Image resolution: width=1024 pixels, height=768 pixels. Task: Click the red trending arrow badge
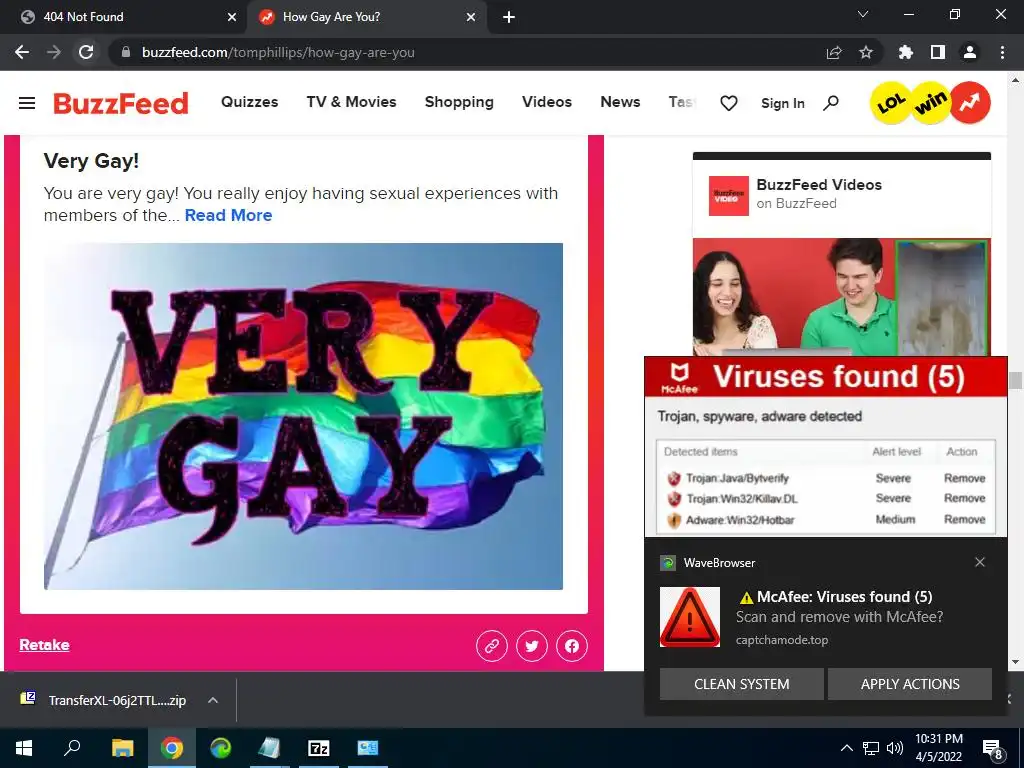[x=970, y=103]
